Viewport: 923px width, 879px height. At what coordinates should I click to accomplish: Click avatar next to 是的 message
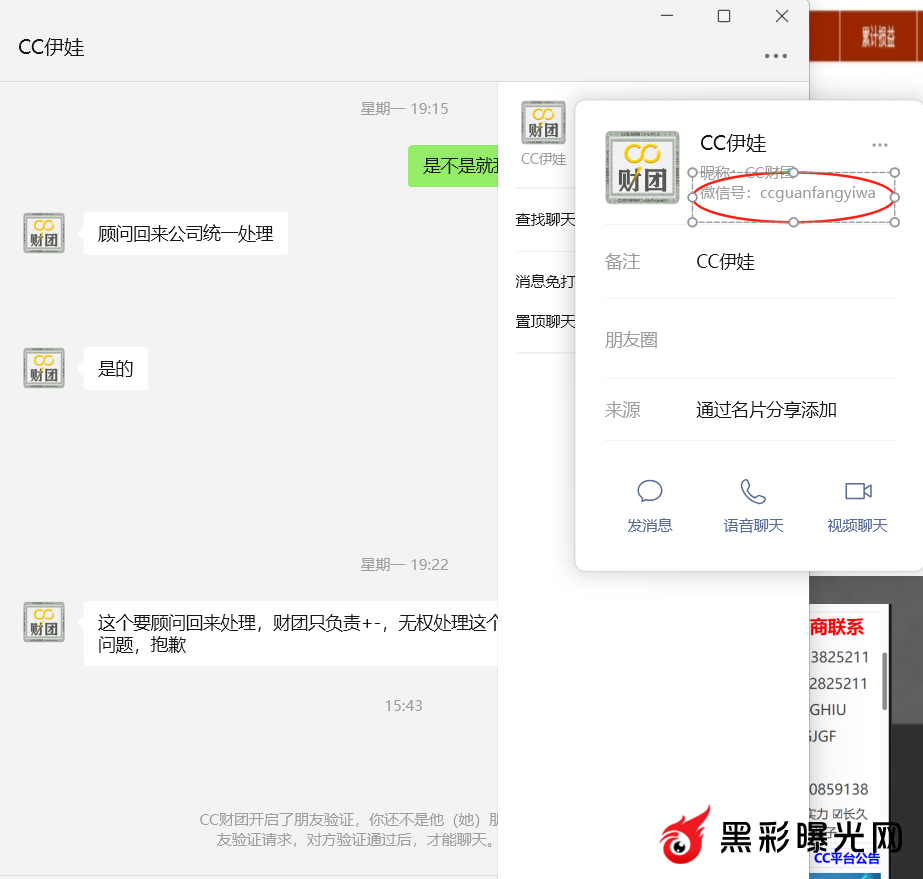[44, 368]
